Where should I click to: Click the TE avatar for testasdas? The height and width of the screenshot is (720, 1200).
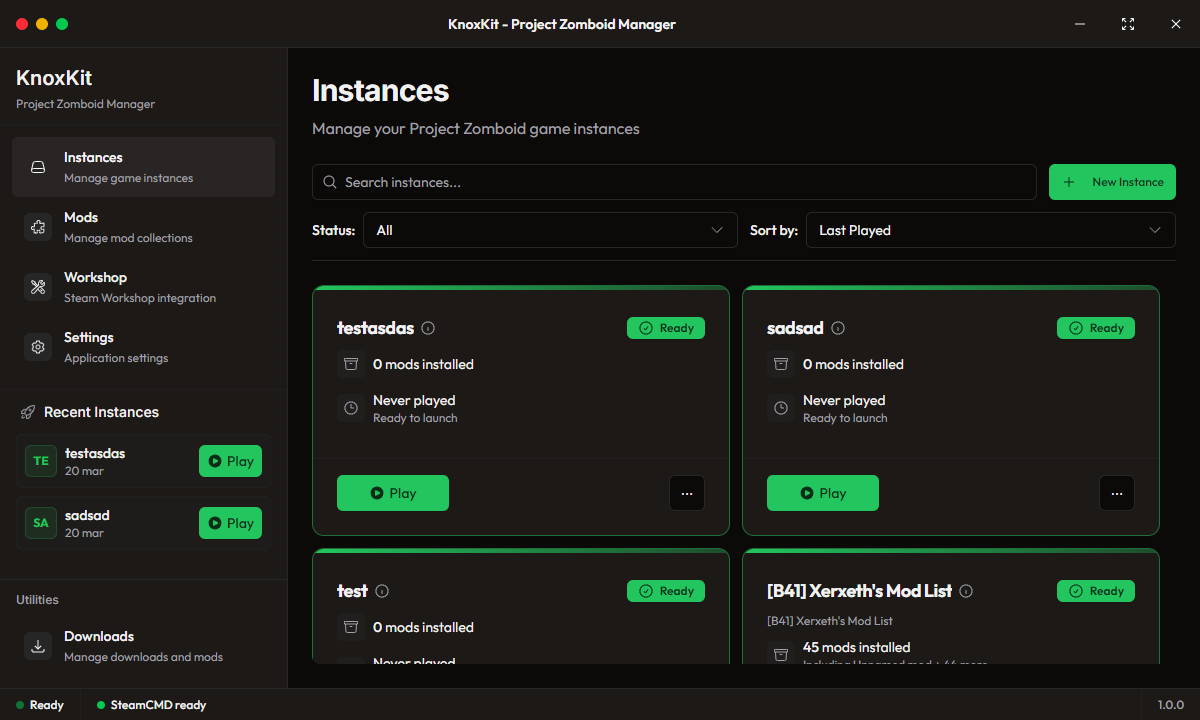(41, 461)
